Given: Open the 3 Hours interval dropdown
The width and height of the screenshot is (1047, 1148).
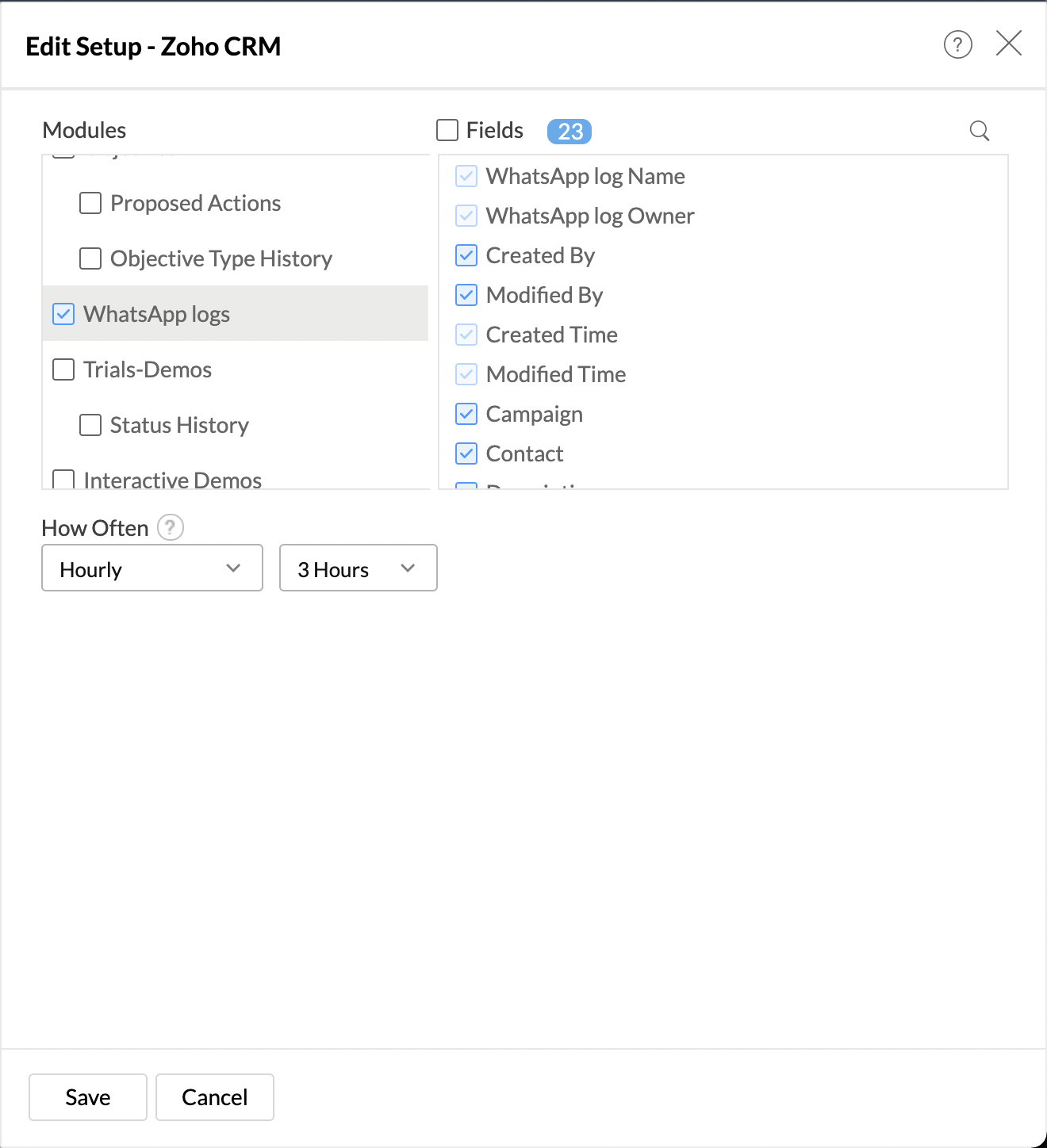Looking at the screenshot, I should 359,568.
